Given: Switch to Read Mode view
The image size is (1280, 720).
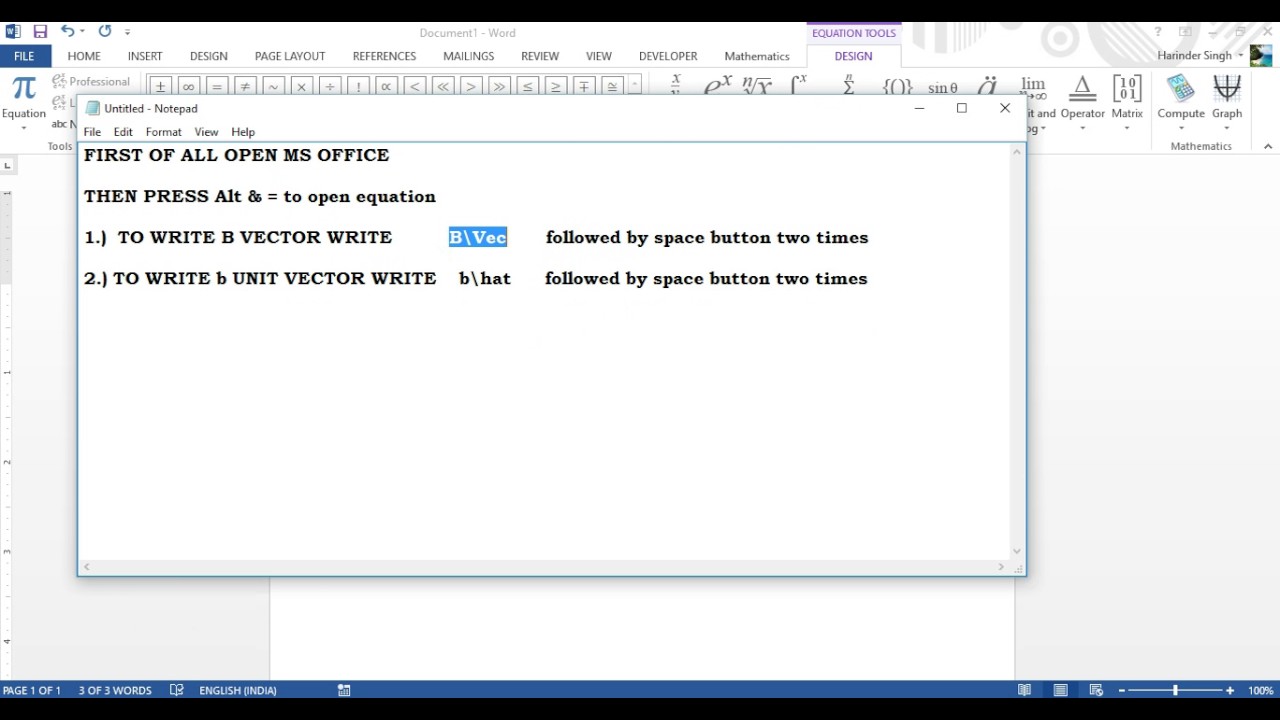Looking at the screenshot, I should 1024,690.
